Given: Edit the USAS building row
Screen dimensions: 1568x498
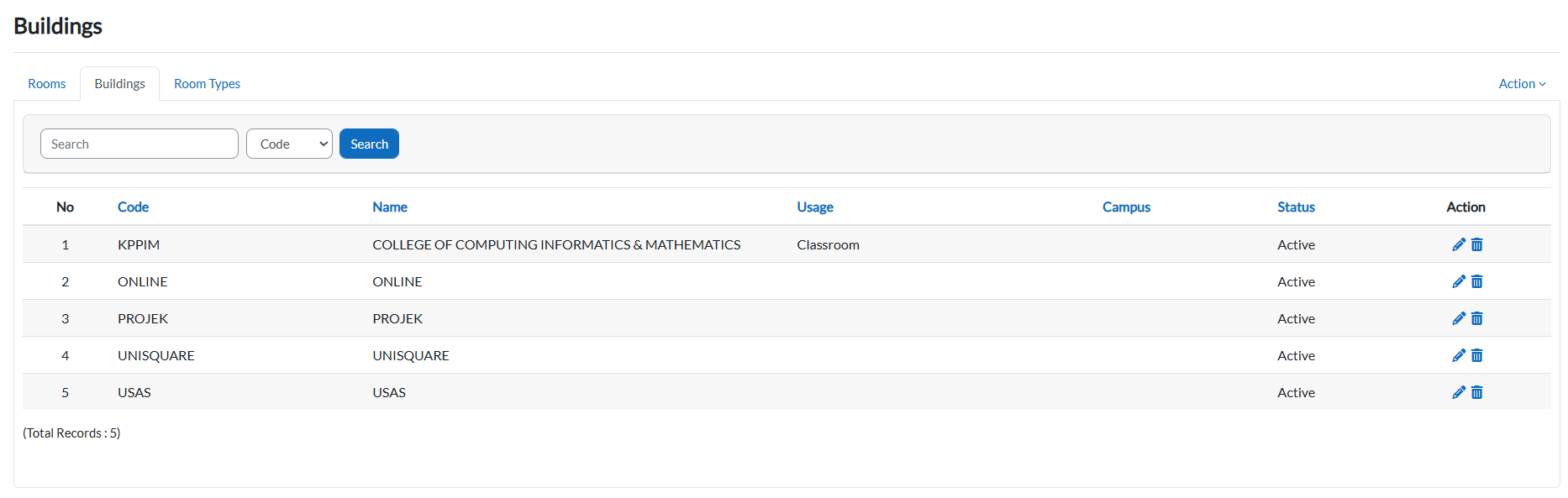Looking at the screenshot, I should 1458,392.
